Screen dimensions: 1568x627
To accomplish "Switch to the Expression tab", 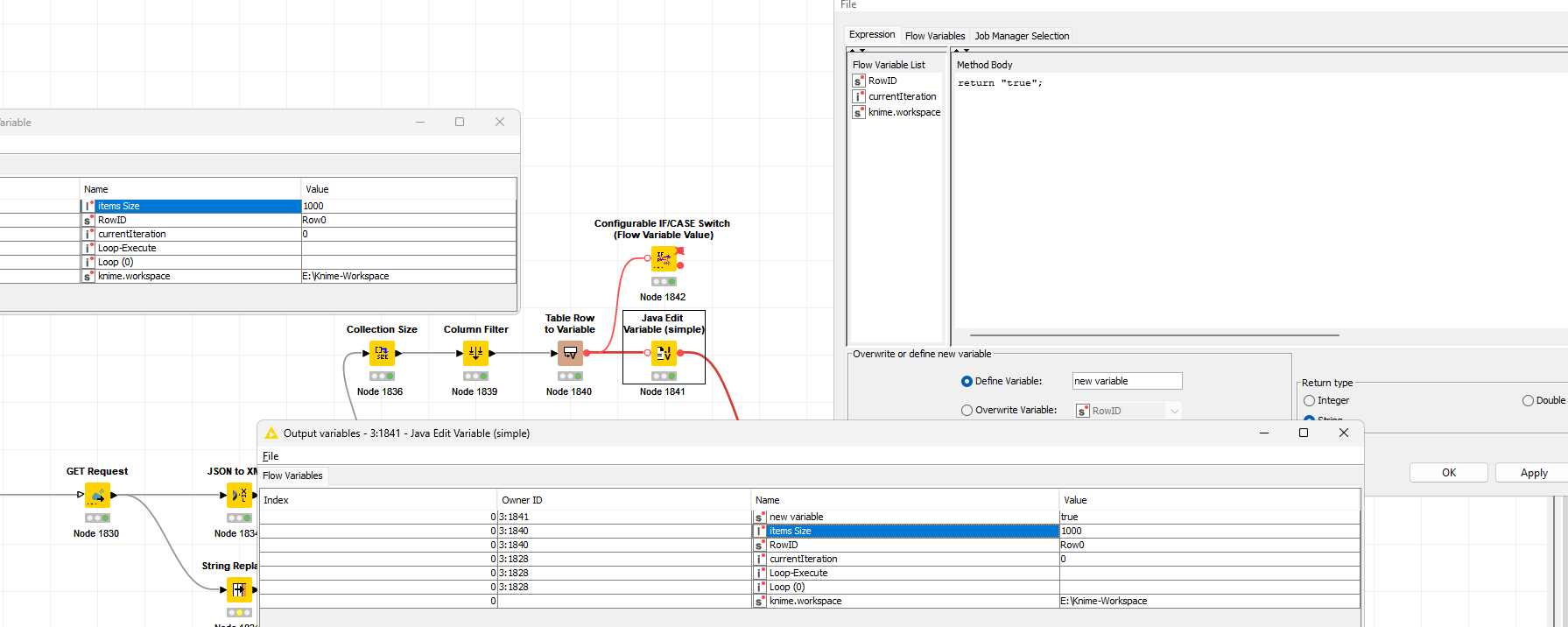I will [x=872, y=35].
